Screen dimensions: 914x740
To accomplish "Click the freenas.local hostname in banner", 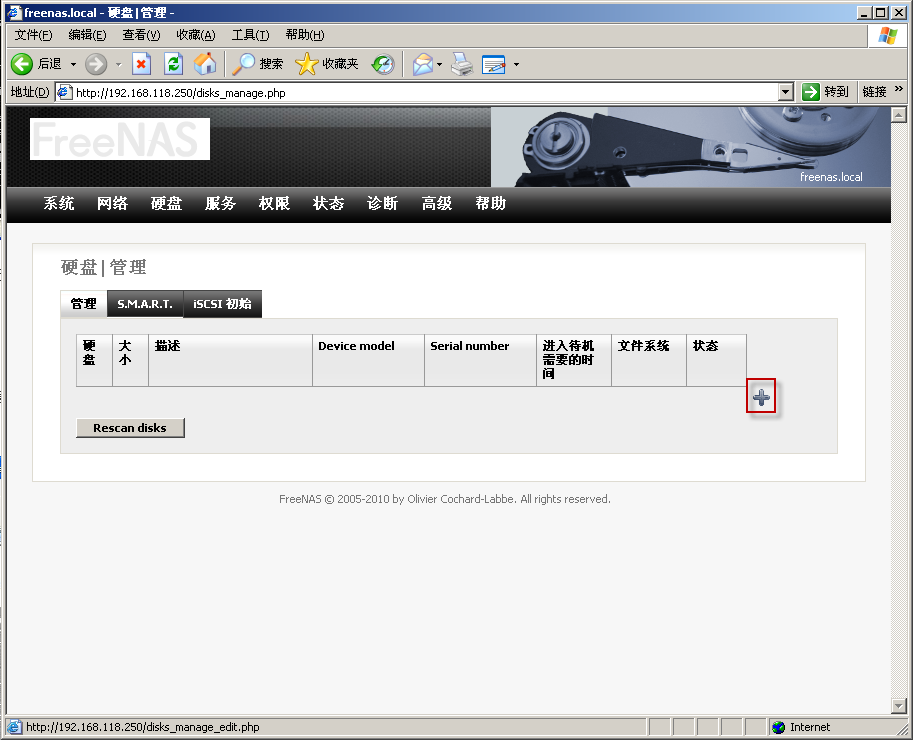I will point(831,177).
